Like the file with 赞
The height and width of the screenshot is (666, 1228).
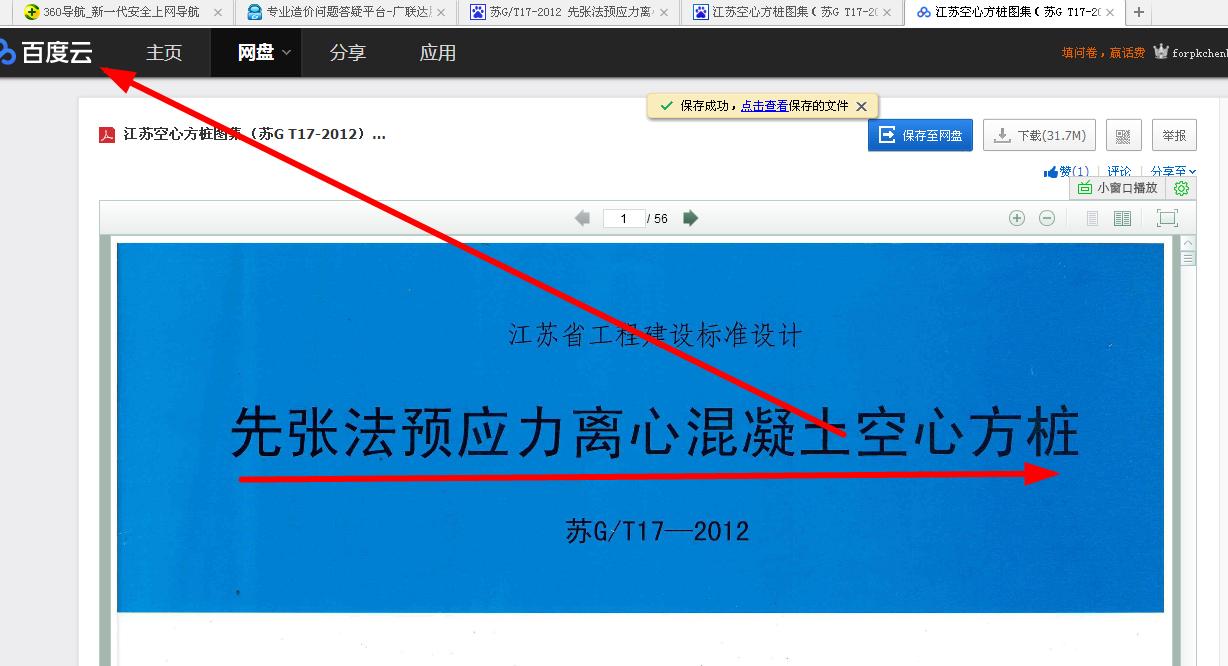[1066, 172]
